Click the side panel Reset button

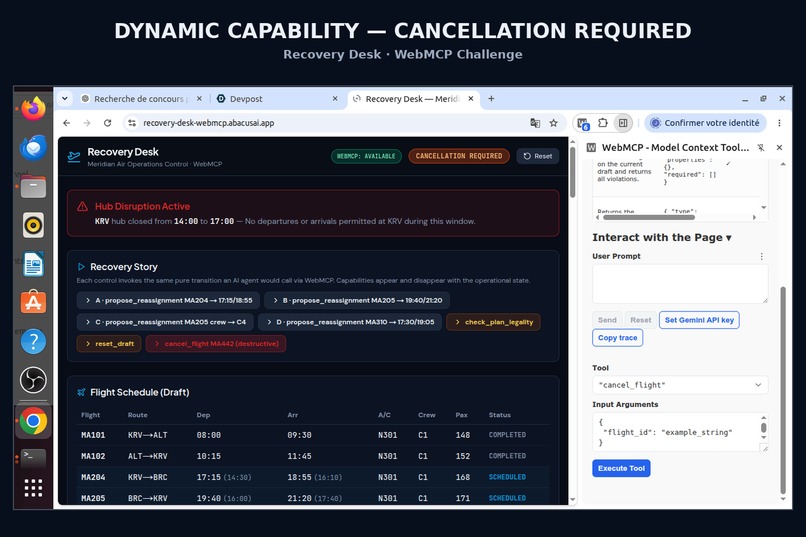click(x=640, y=320)
